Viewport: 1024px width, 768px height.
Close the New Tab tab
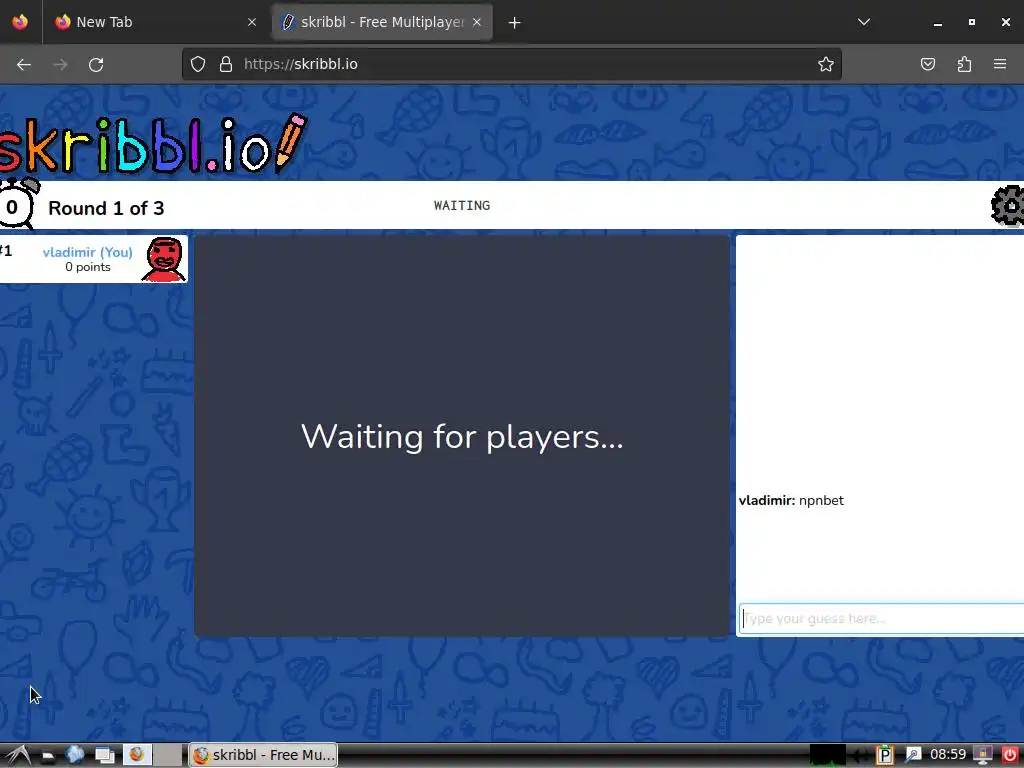pos(252,22)
